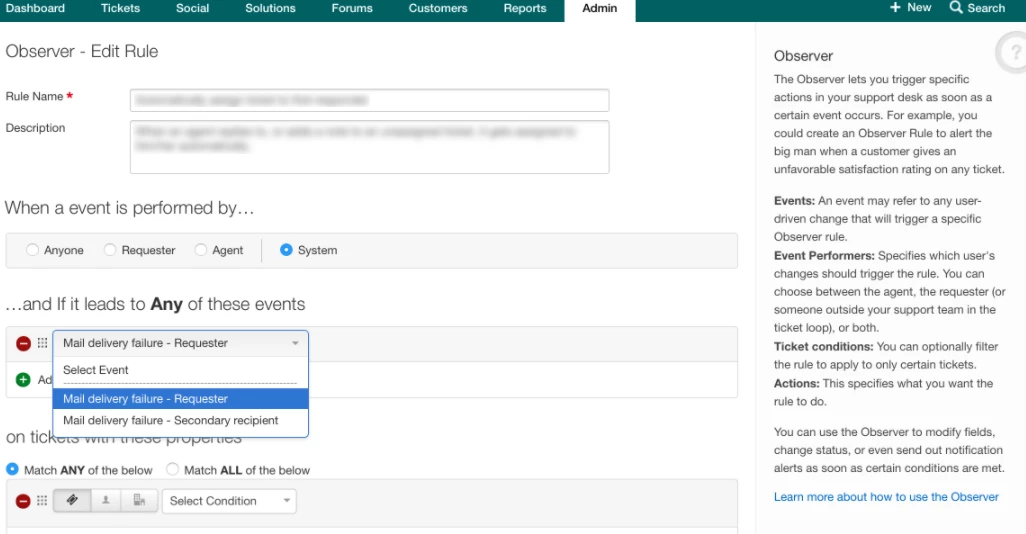Choose 'Mail delivery failure - Secondary recipient' option
Image resolution: width=1026 pixels, height=534 pixels.
pyautogui.click(x=181, y=420)
